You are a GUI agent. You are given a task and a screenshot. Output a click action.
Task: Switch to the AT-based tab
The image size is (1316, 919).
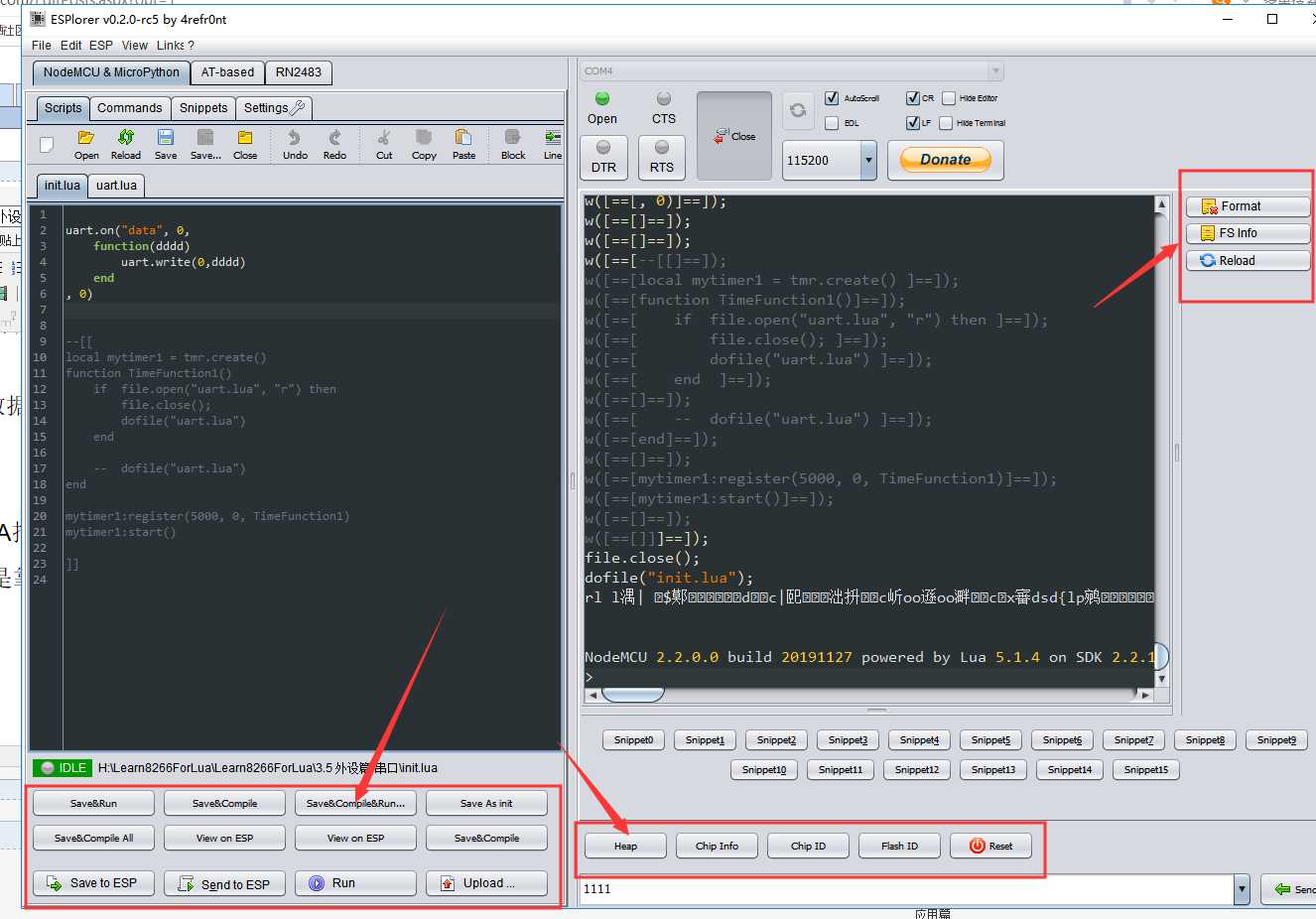pyautogui.click(x=227, y=72)
